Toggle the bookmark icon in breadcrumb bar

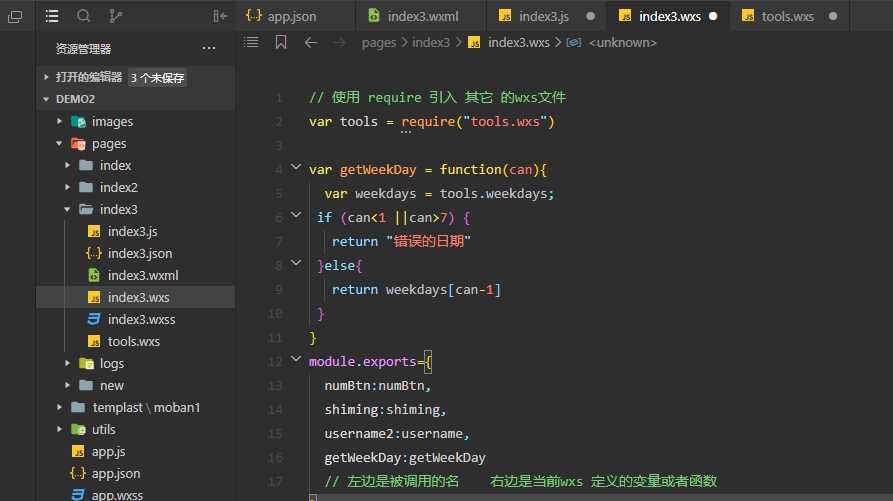(x=281, y=42)
